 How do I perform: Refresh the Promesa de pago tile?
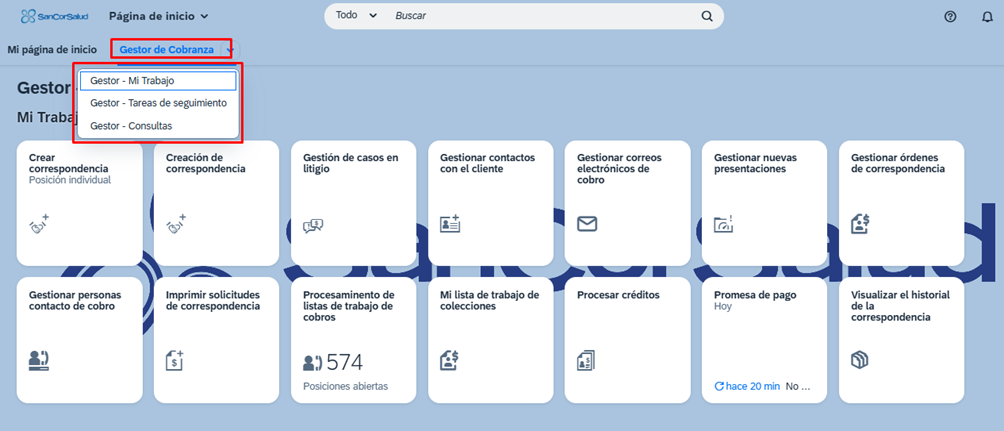click(720, 386)
